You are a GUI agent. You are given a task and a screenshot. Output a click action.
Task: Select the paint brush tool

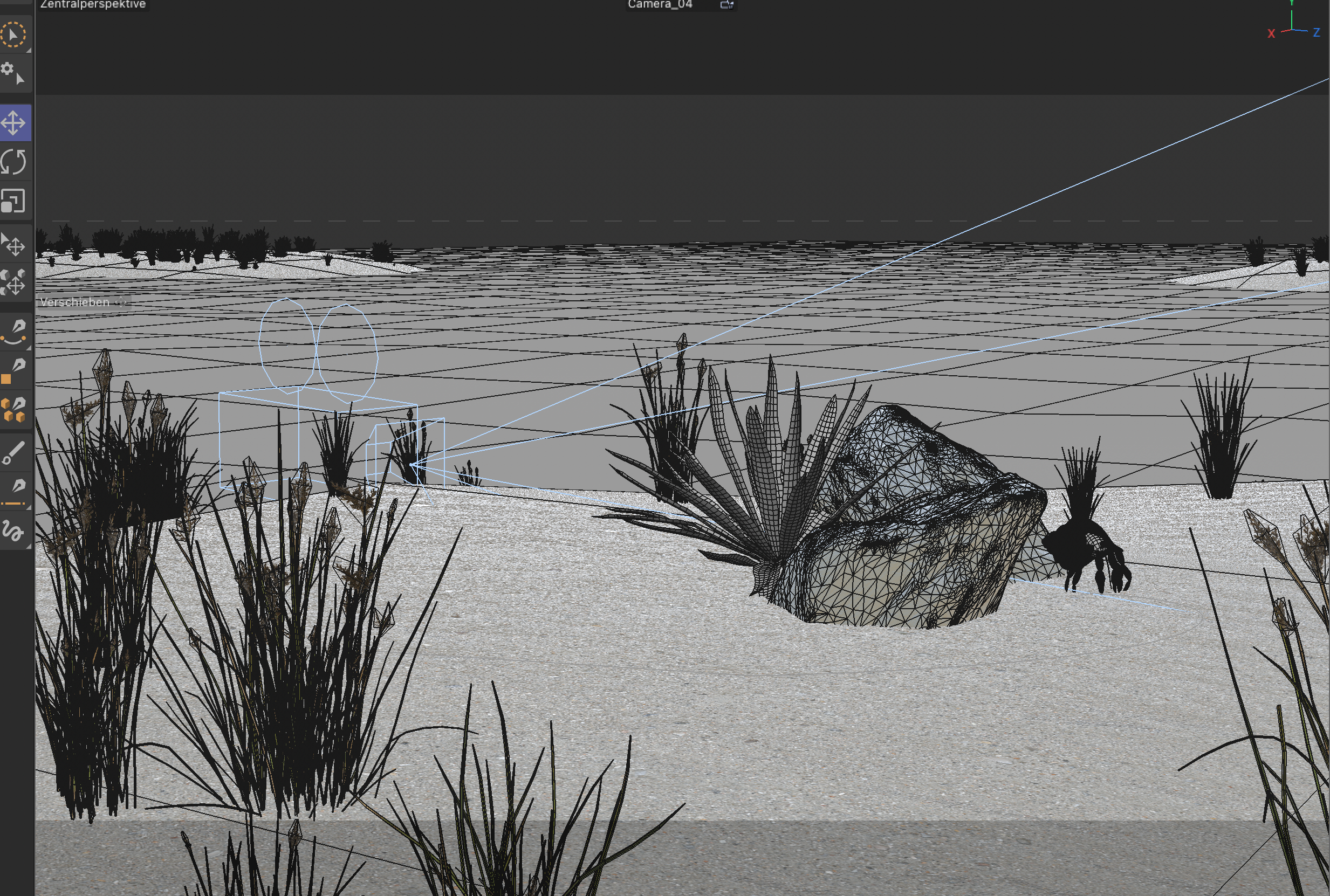point(13,452)
